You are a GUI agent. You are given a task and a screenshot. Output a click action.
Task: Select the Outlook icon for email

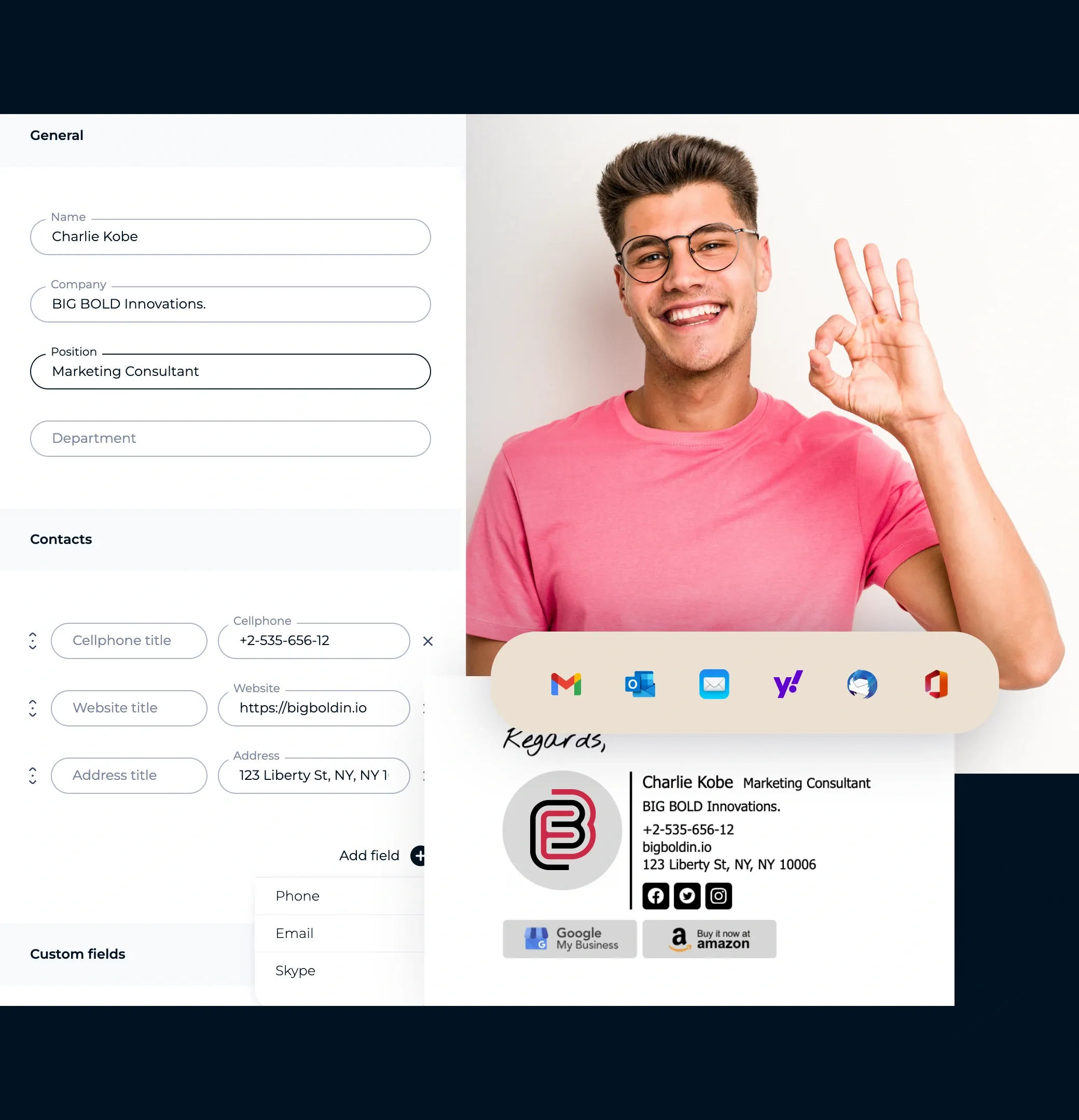tap(641, 684)
